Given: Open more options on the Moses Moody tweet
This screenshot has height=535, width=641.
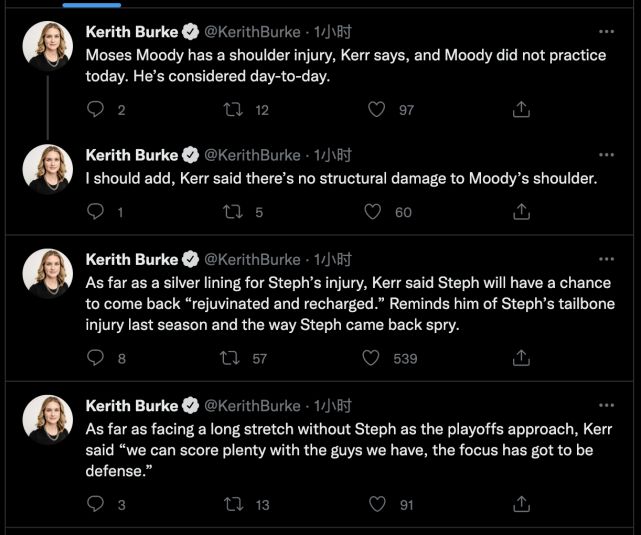Looking at the screenshot, I should (606, 30).
